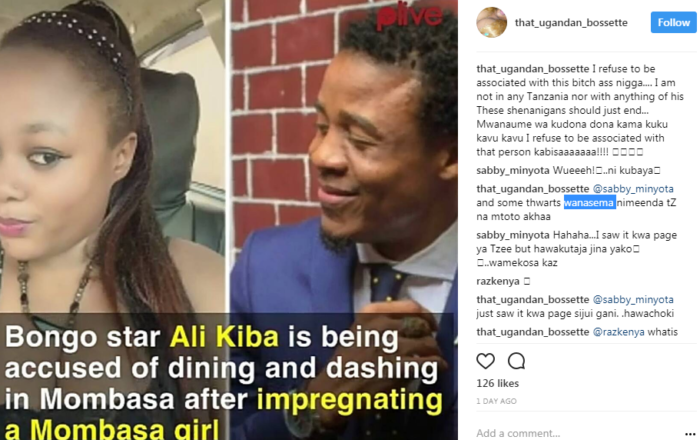Open the @razkenya mention link

[x=618, y=332]
